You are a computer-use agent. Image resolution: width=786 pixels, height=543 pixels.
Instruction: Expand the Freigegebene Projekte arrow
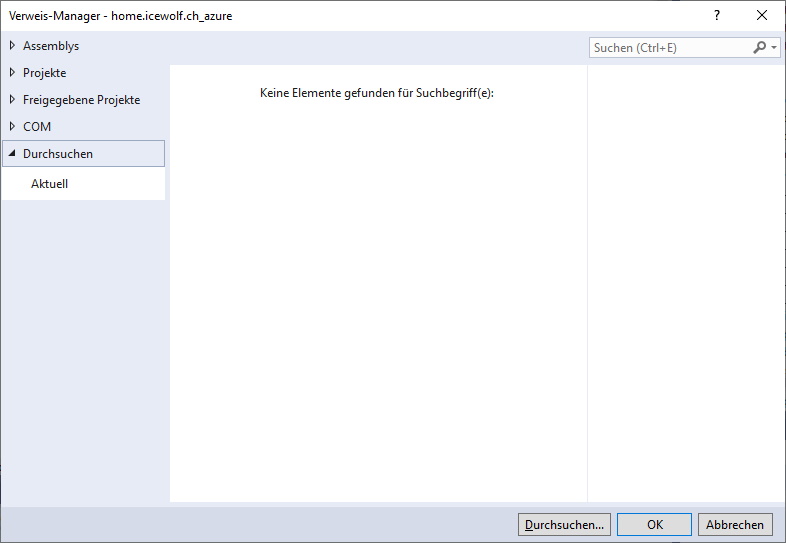pyautogui.click(x=13, y=100)
